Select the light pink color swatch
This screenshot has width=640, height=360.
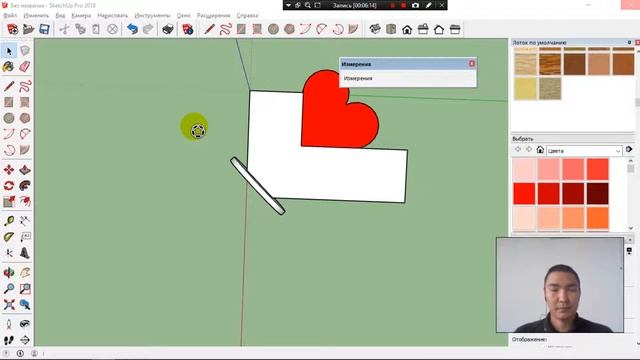pyautogui.click(x=524, y=169)
